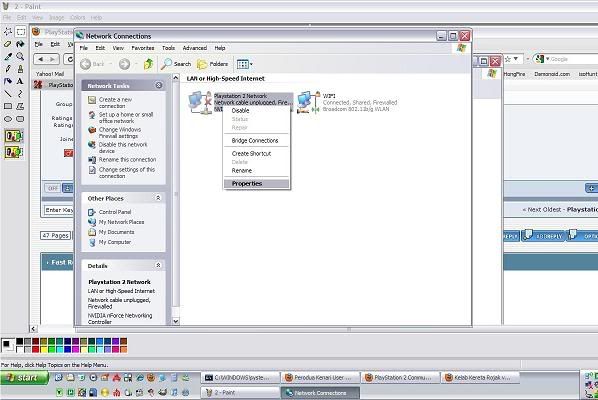Open Paint's Colors menu
598x400 pixels.
[x=78, y=18]
